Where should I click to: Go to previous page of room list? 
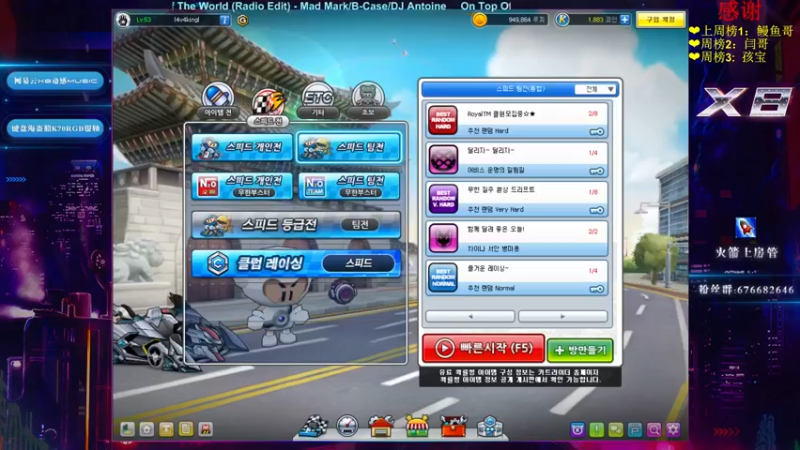(470, 316)
